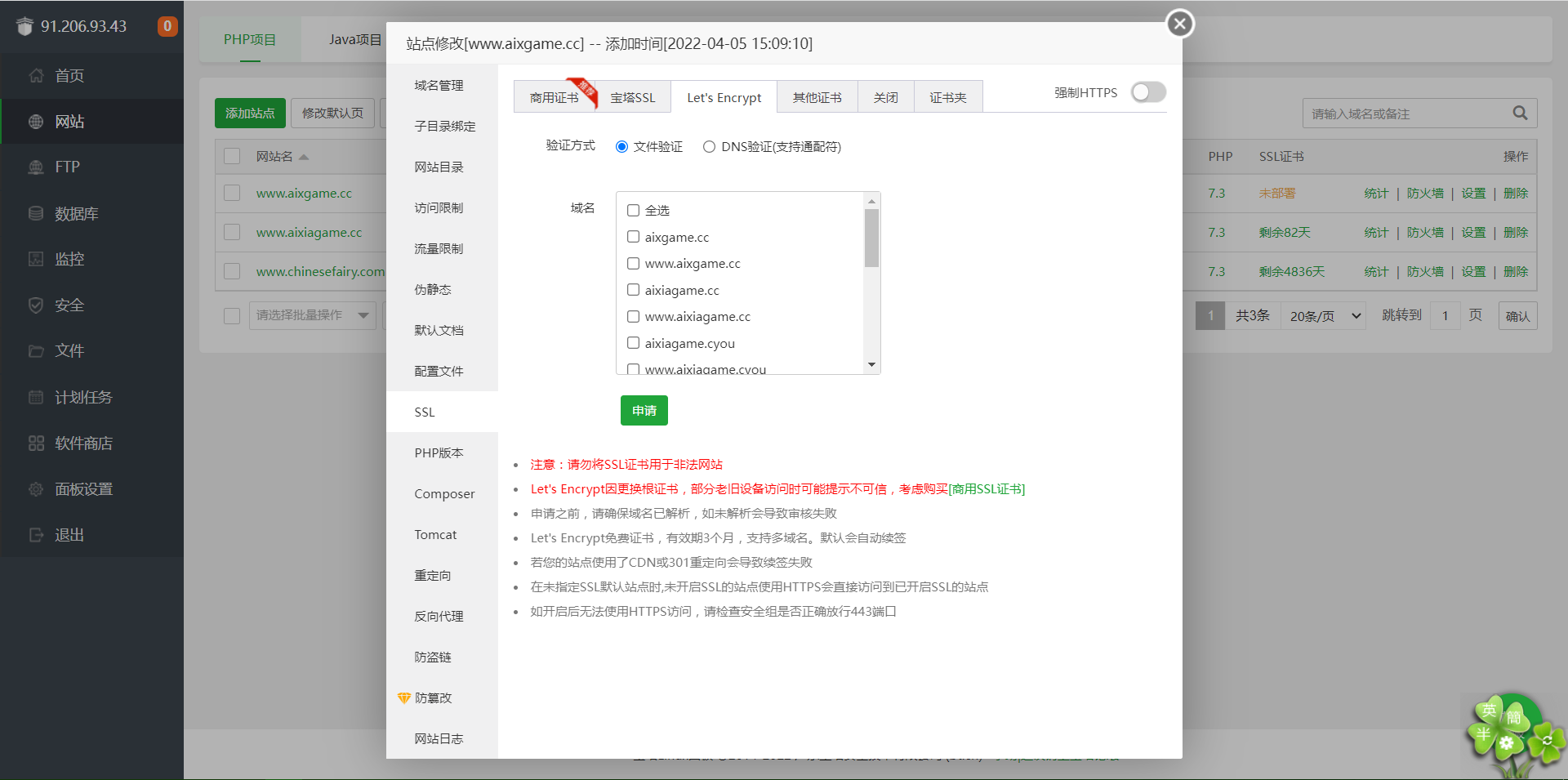Click 删除 for the 剩余82天 row
The image size is (1568, 780).
point(1516,232)
